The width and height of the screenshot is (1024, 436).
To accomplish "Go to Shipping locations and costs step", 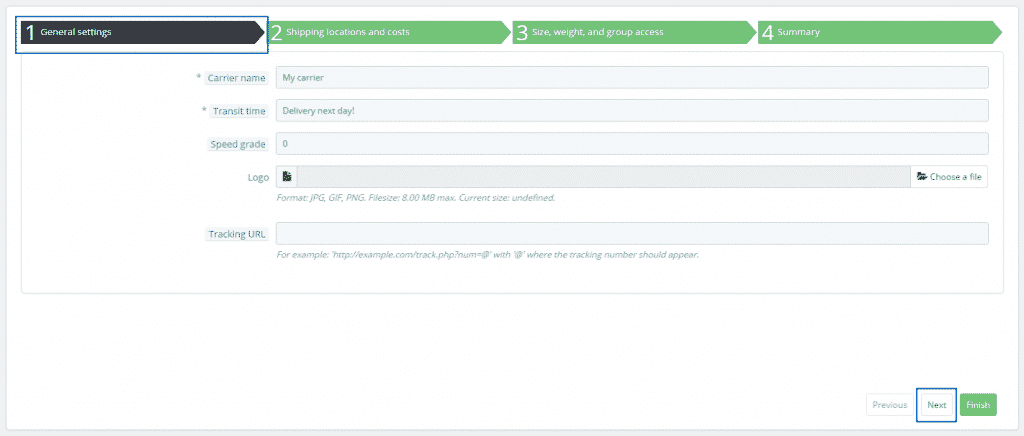I will (x=389, y=32).
